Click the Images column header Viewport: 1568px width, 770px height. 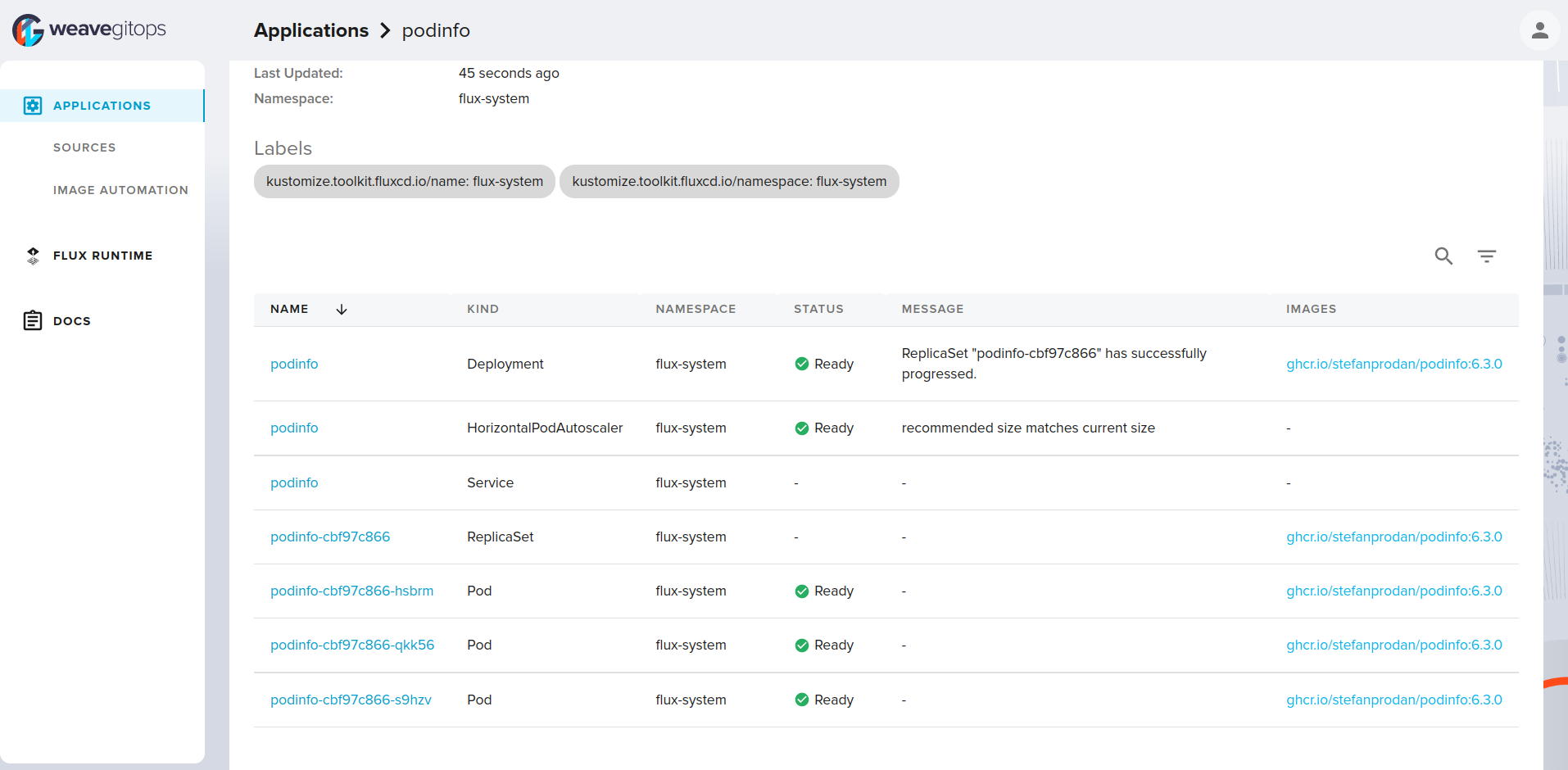pyautogui.click(x=1311, y=309)
